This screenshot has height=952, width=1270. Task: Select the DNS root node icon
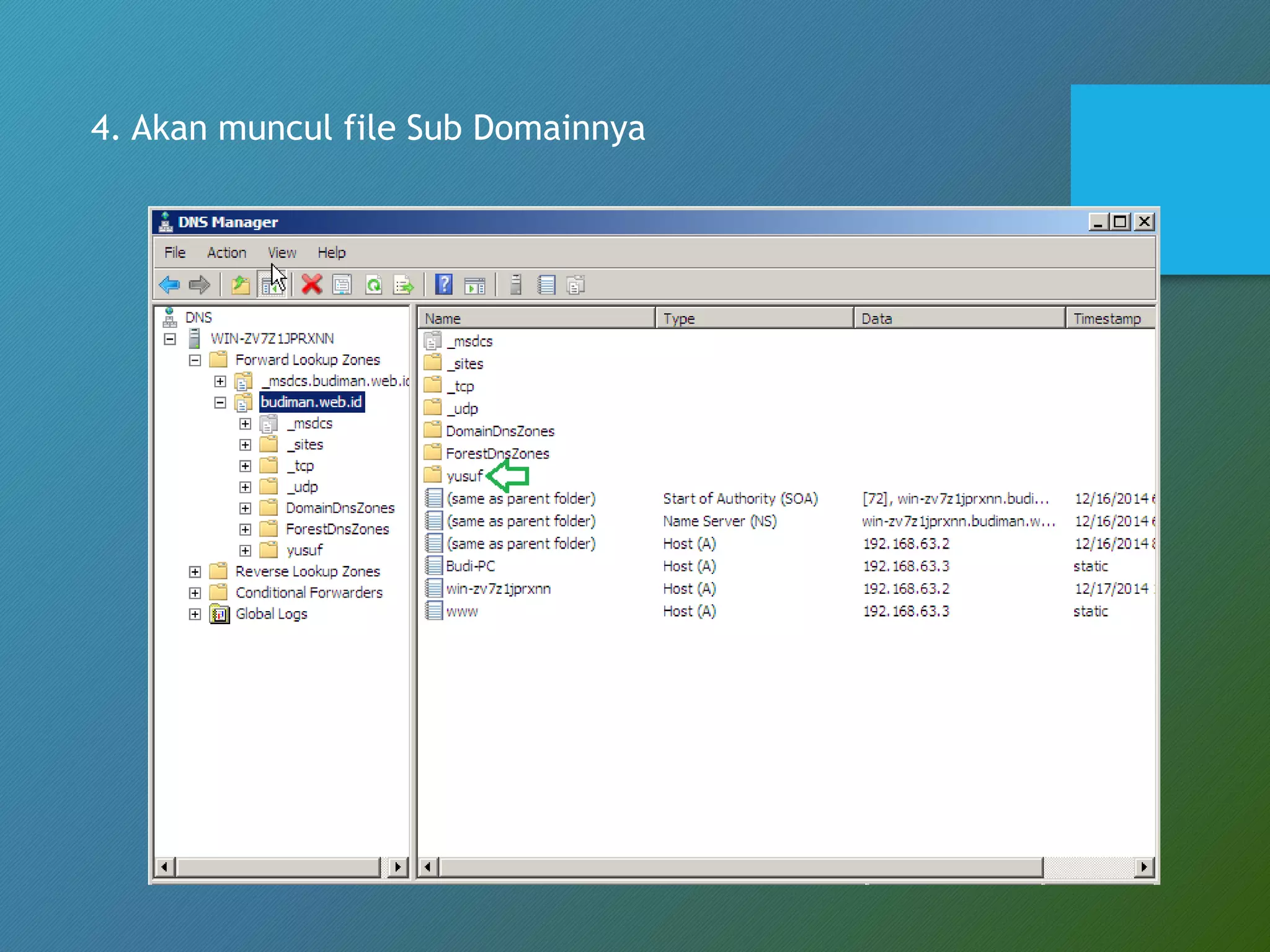[x=169, y=317]
